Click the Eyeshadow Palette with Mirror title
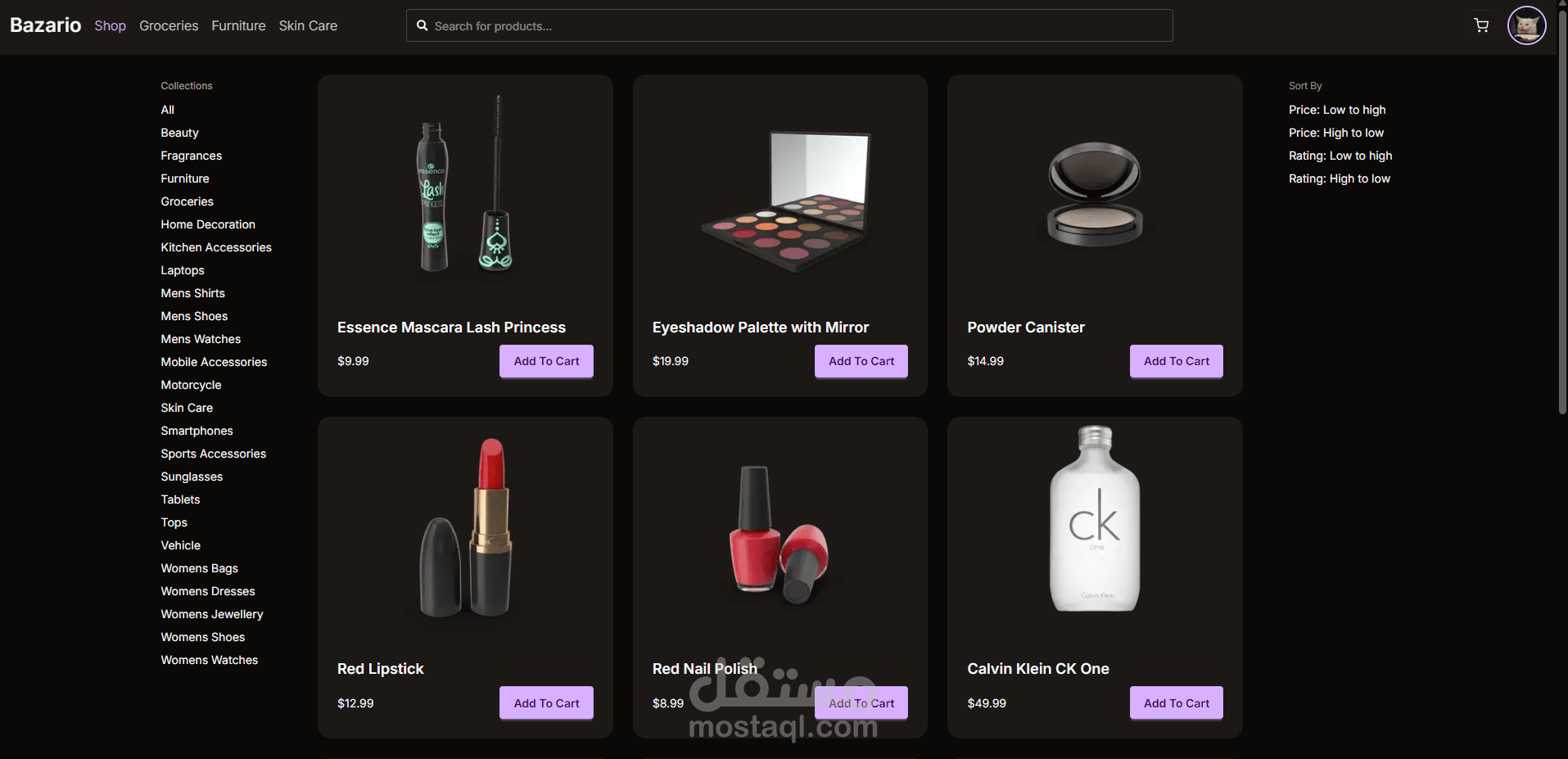This screenshot has height=759, width=1568. coord(761,328)
